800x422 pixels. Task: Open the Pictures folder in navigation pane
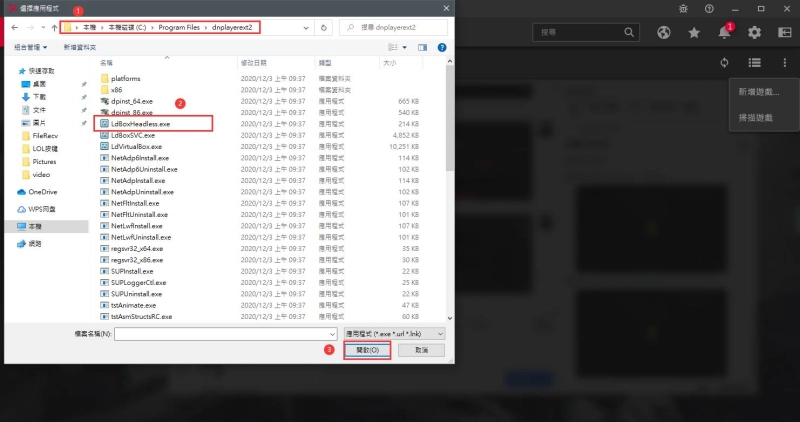pyautogui.click(x=39, y=162)
